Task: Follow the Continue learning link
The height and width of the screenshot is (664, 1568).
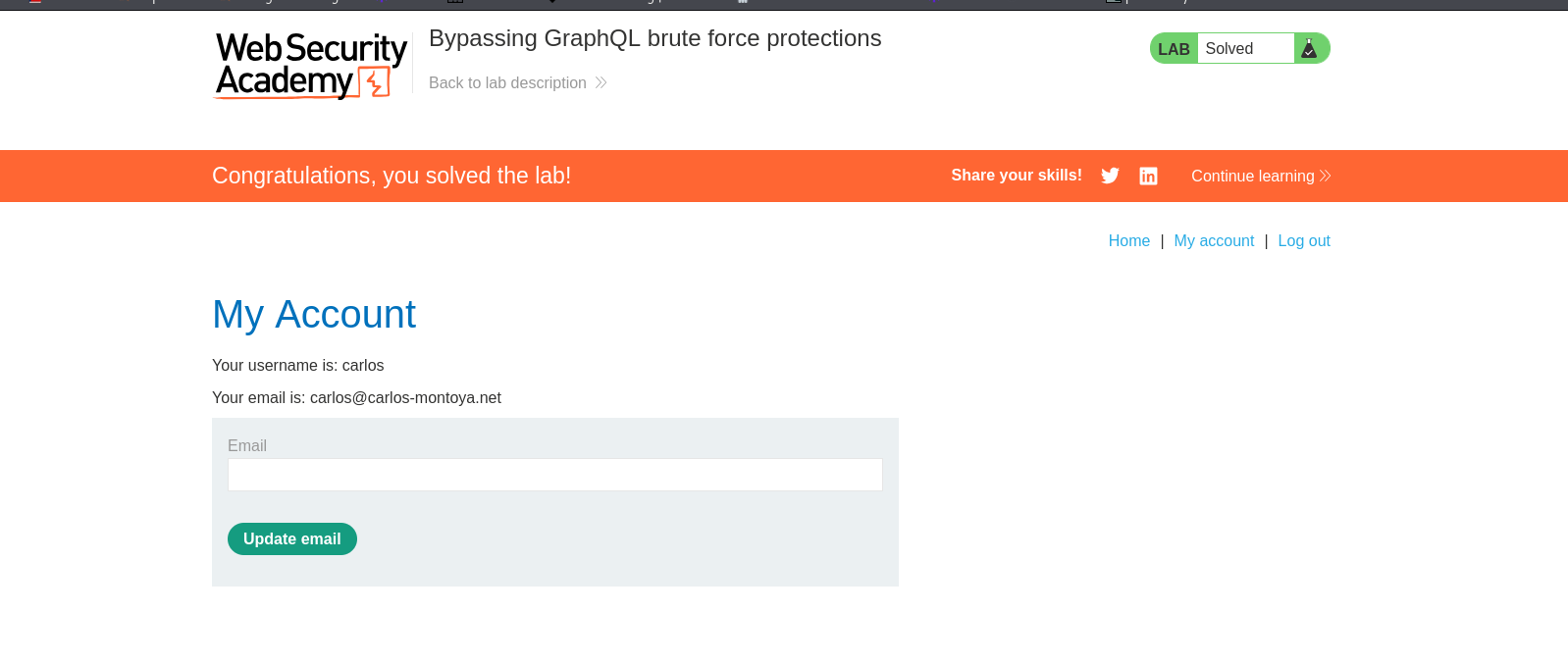Action: click(1252, 176)
